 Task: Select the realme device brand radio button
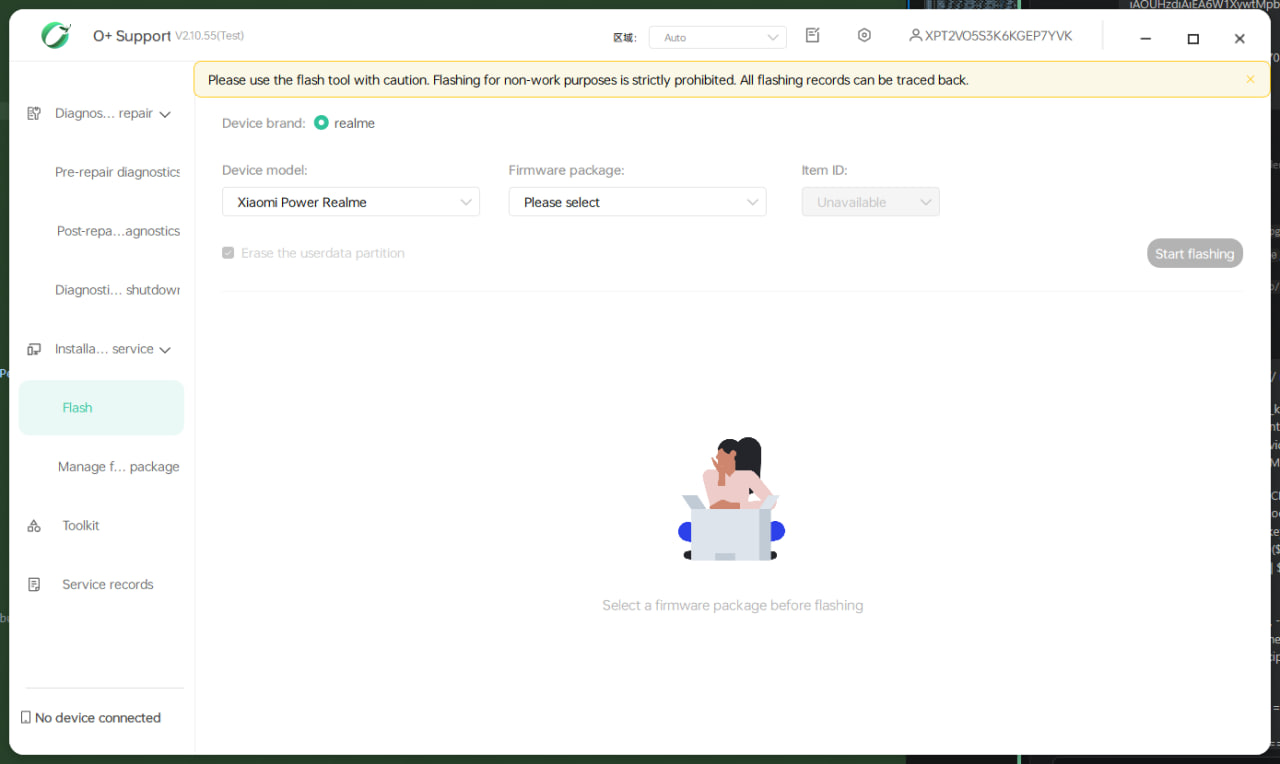pyautogui.click(x=321, y=122)
